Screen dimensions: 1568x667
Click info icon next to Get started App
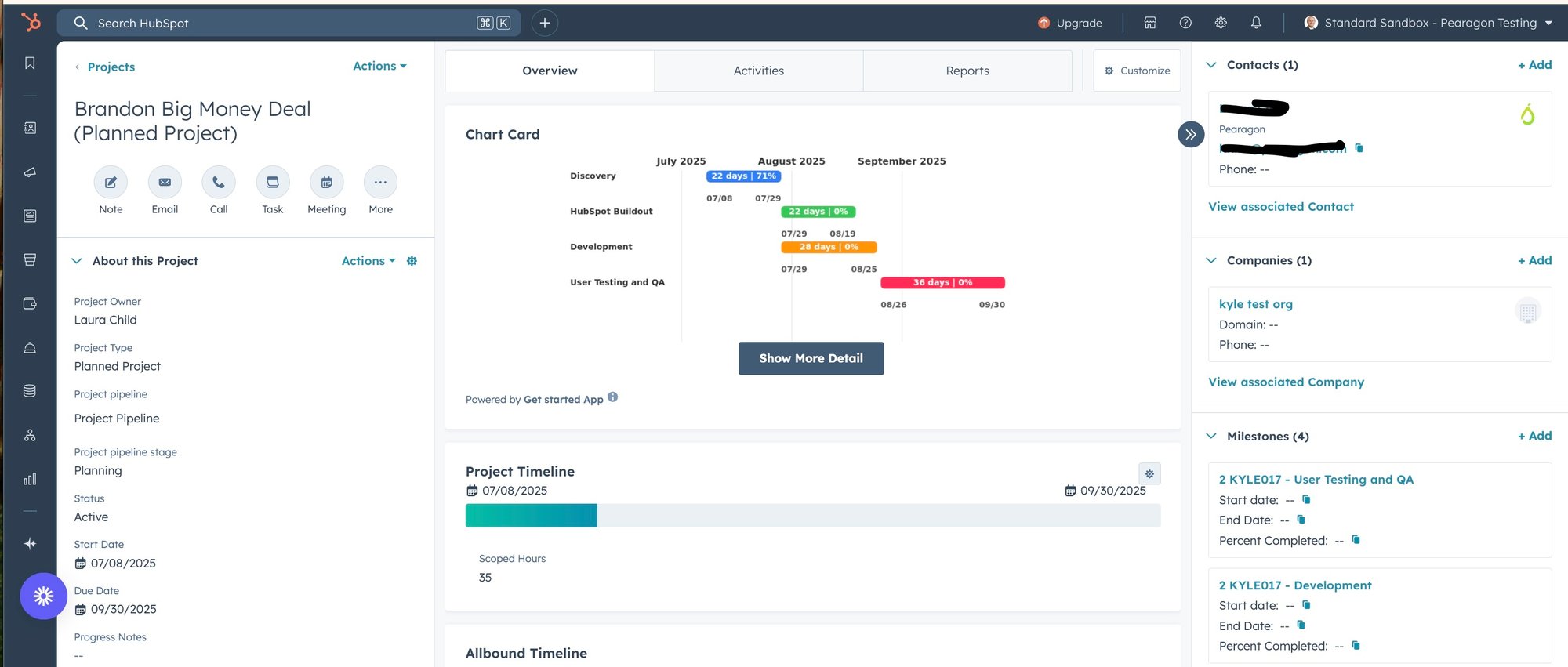[x=613, y=397]
